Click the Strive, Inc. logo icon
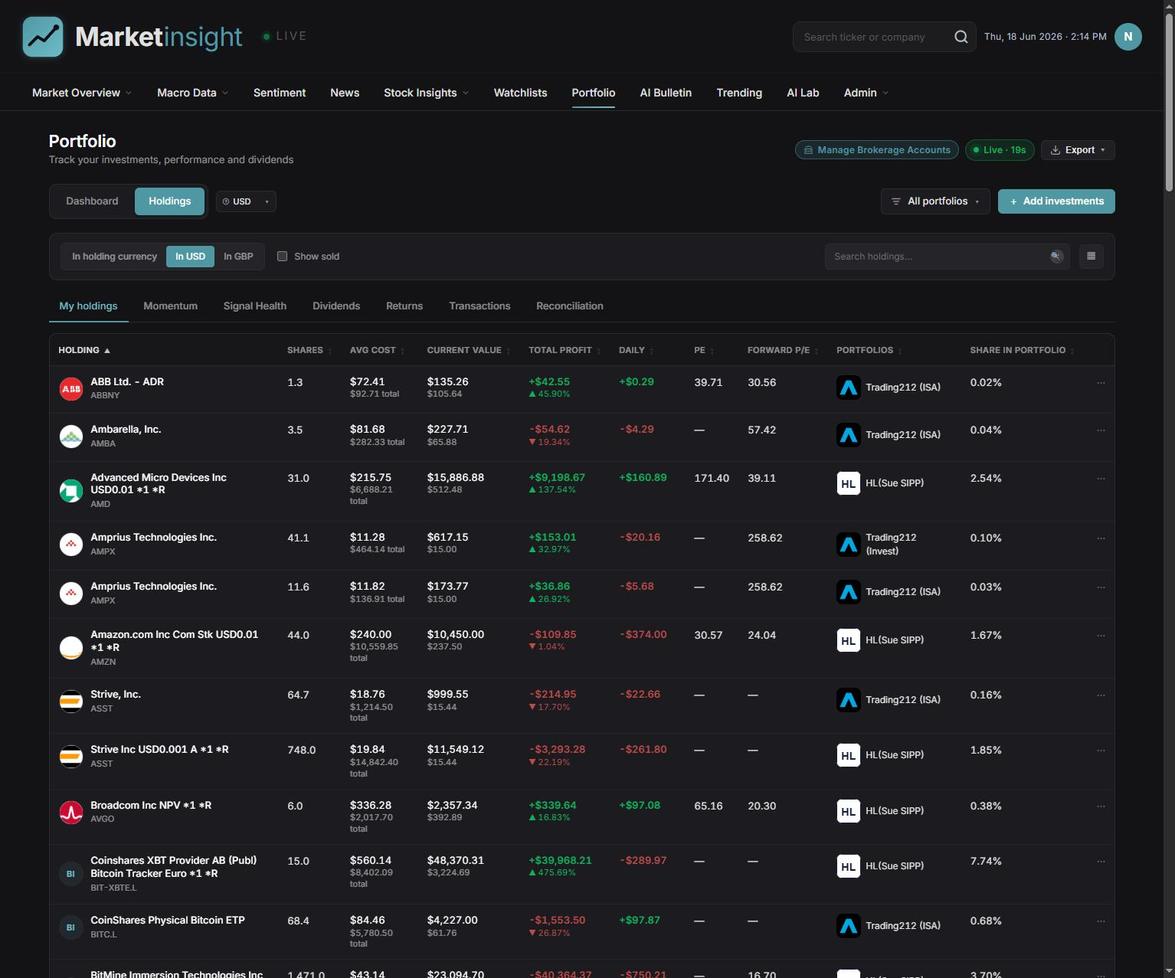The width and height of the screenshot is (1175, 978). tap(71, 701)
